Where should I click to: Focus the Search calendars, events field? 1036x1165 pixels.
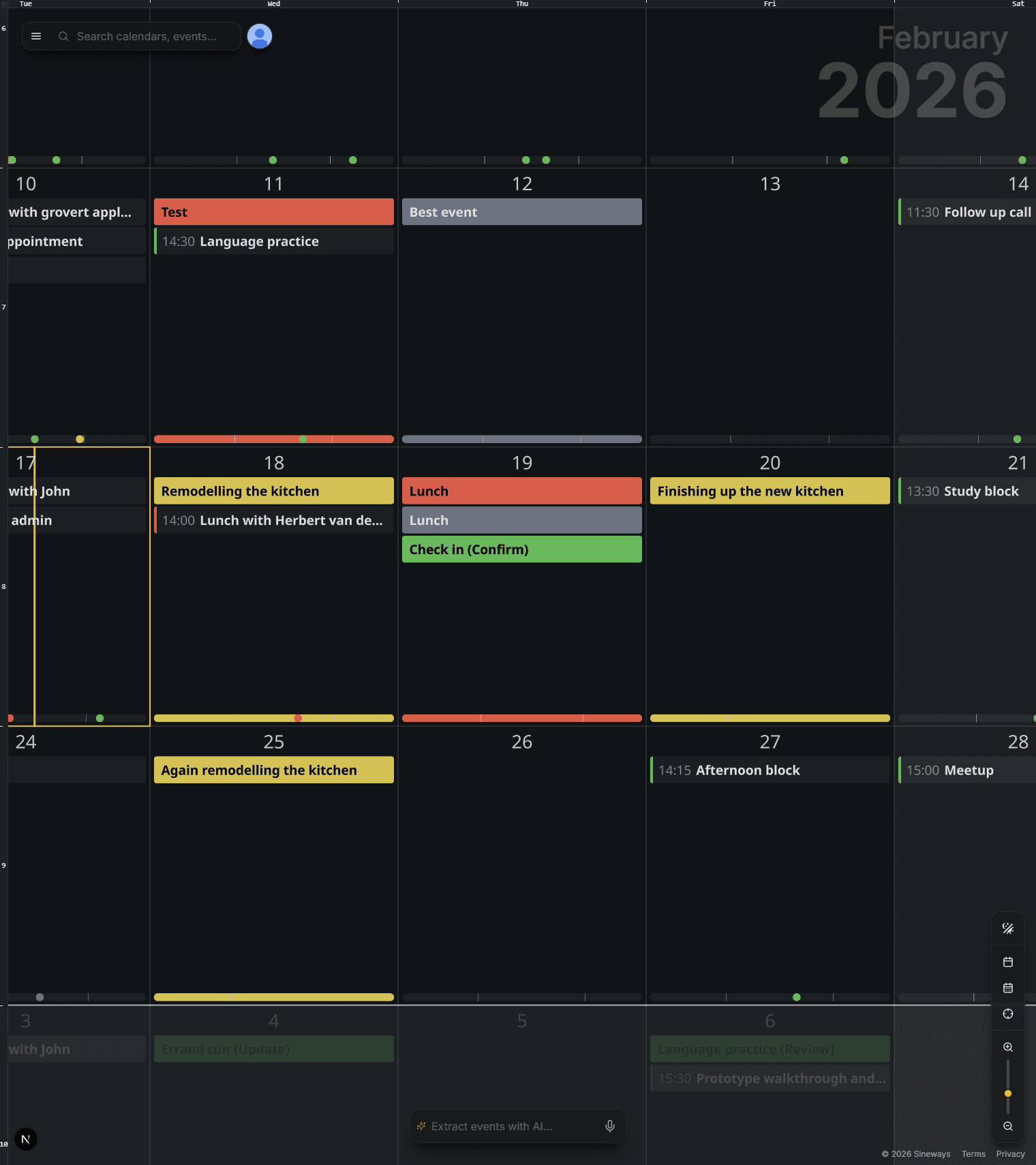pyautogui.click(x=147, y=36)
